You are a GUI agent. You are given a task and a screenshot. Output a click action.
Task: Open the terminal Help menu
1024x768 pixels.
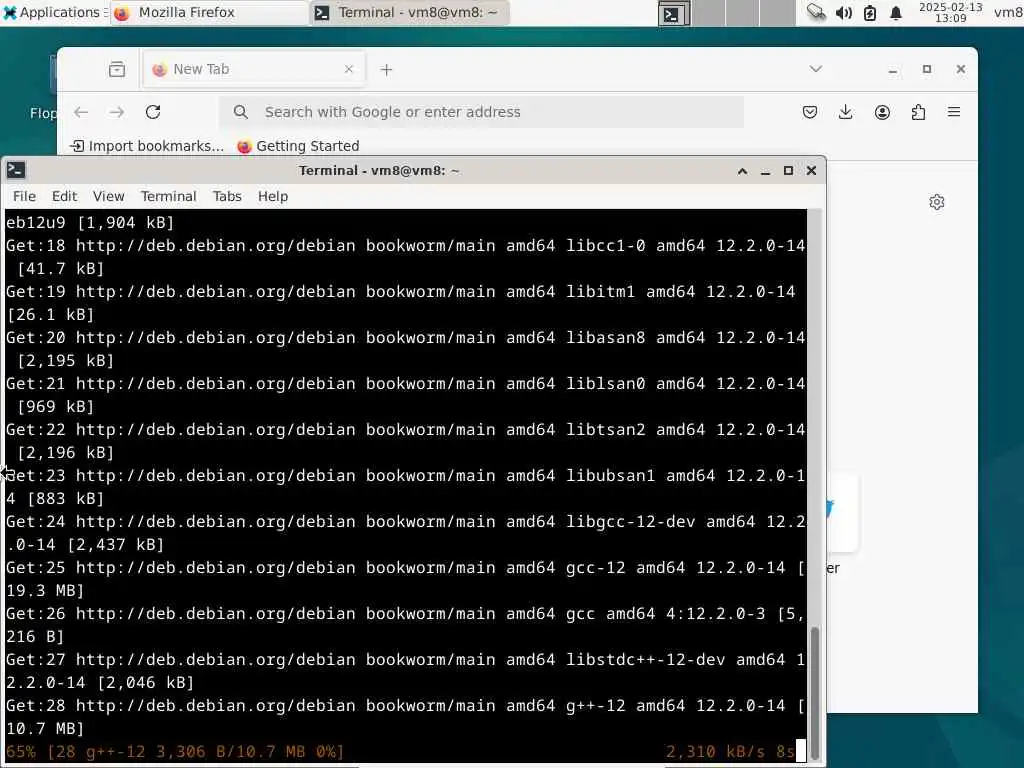272,197
